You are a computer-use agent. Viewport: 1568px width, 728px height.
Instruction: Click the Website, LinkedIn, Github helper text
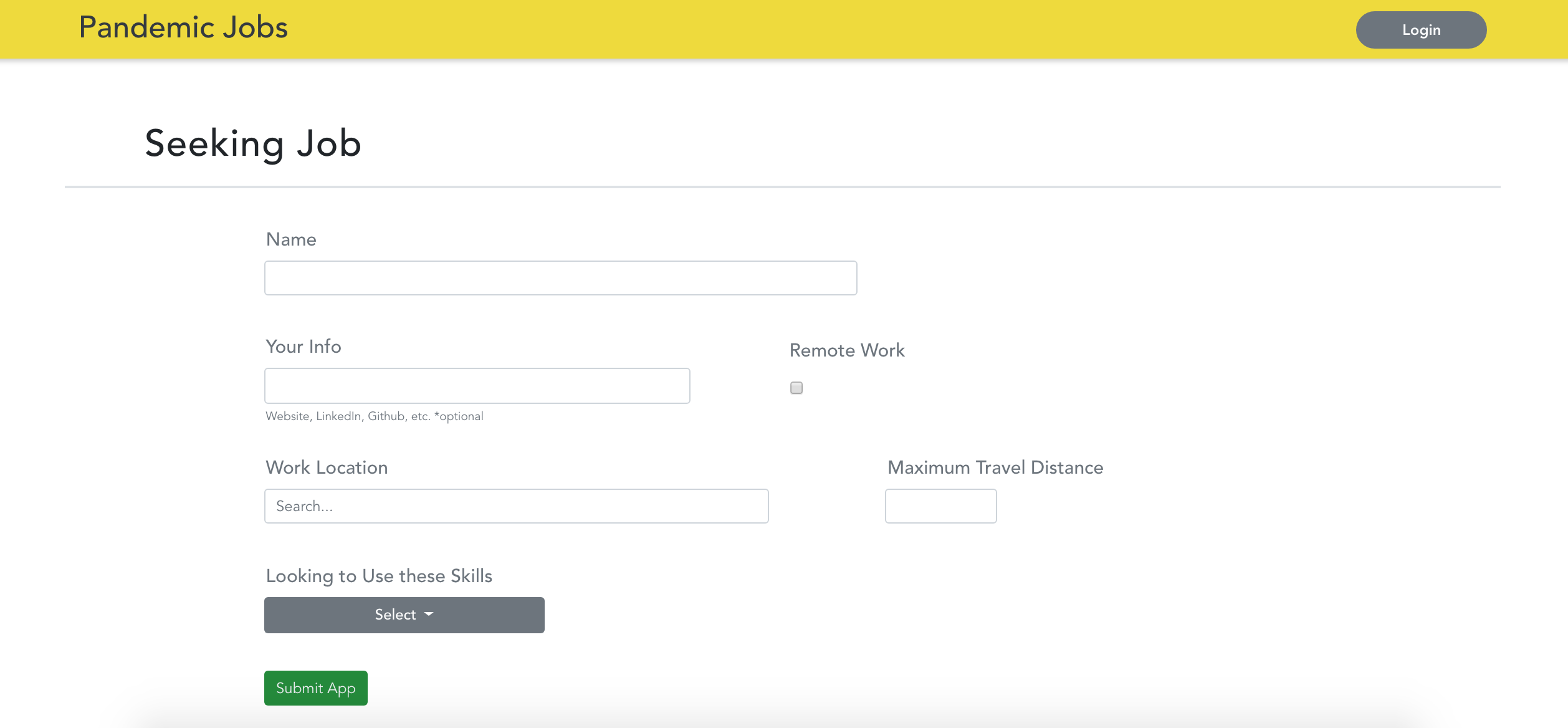tap(374, 416)
